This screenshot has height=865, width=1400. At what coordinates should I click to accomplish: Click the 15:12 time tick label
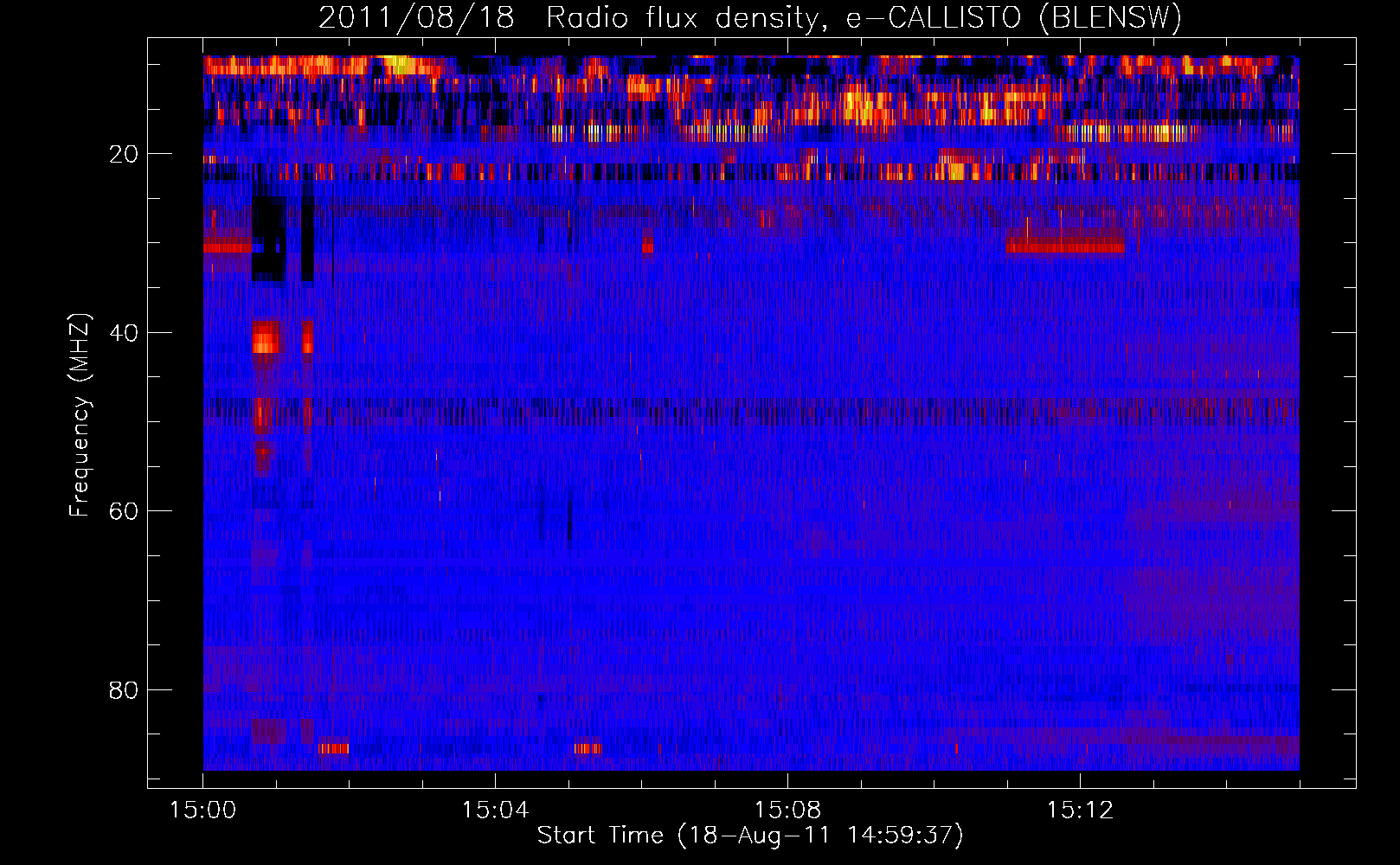point(1080,811)
